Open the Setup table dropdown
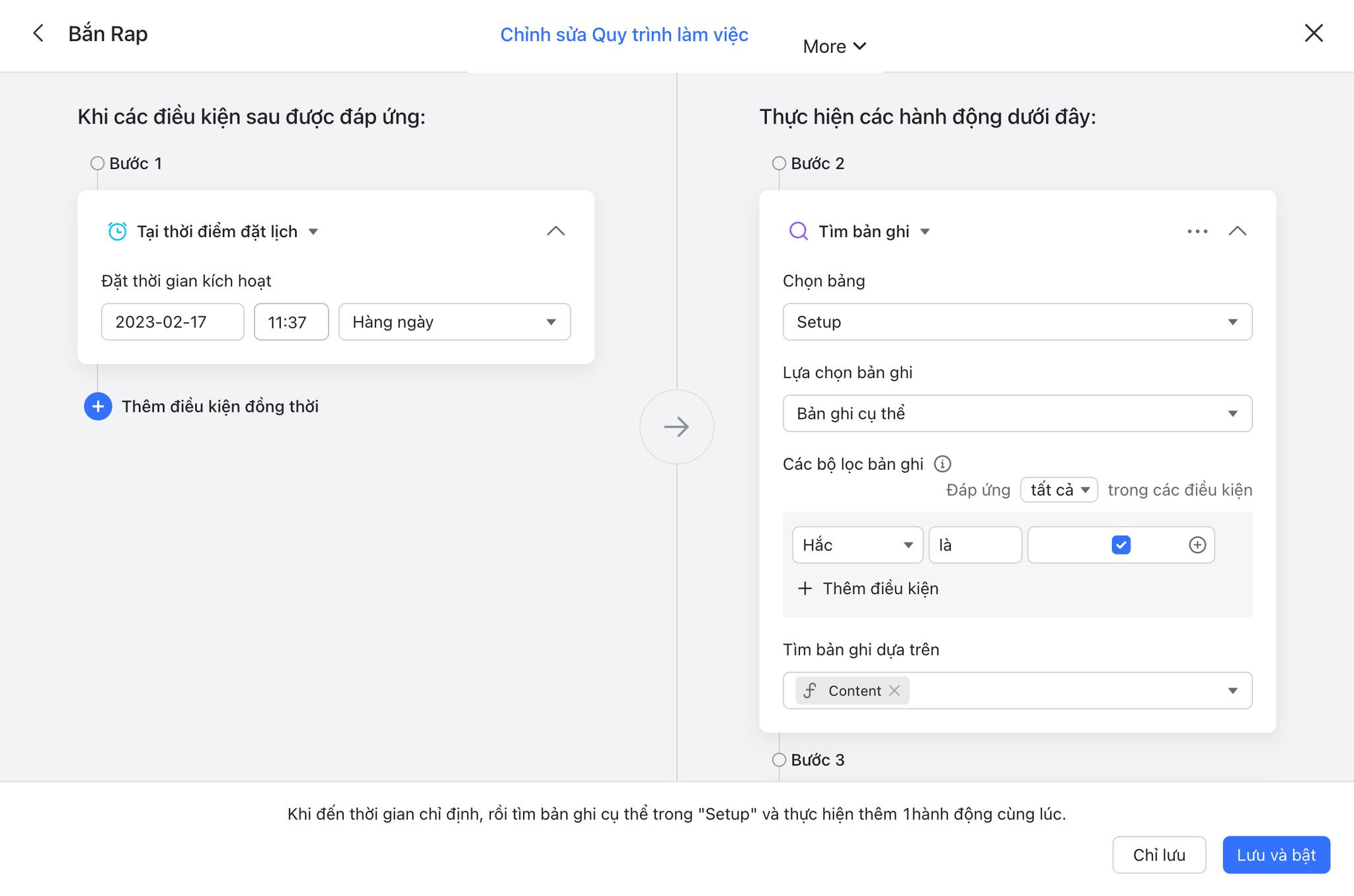The width and height of the screenshot is (1354, 896). pos(1017,322)
